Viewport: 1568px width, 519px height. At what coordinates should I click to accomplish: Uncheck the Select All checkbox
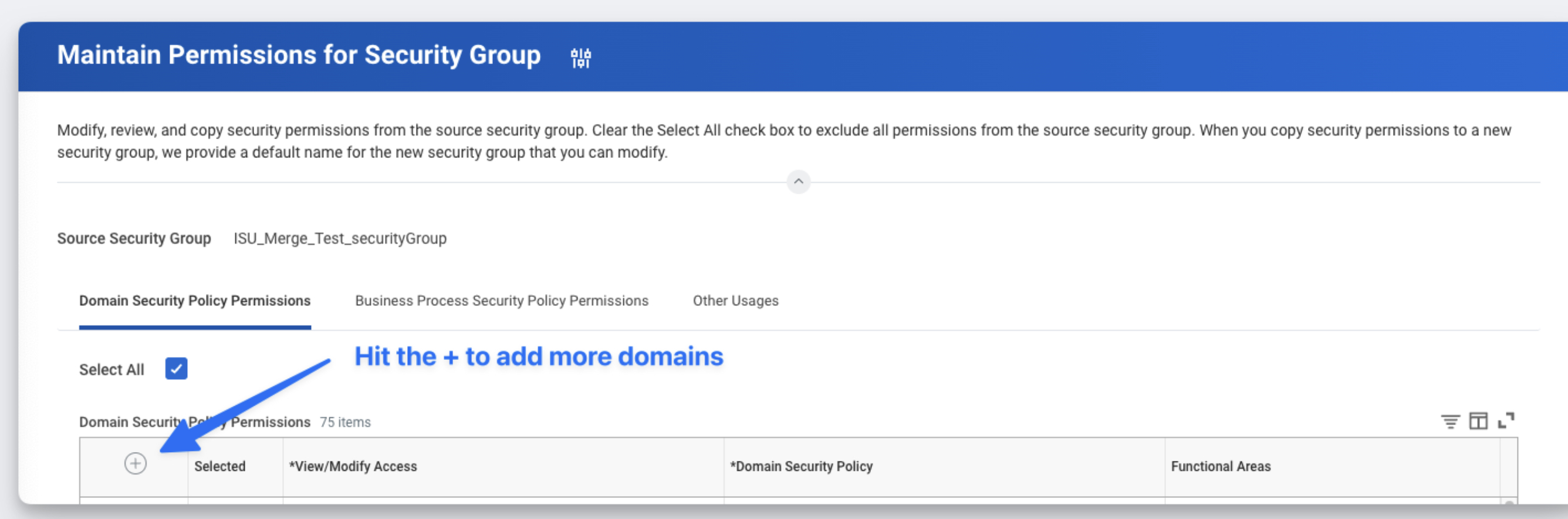pyautogui.click(x=176, y=369)
